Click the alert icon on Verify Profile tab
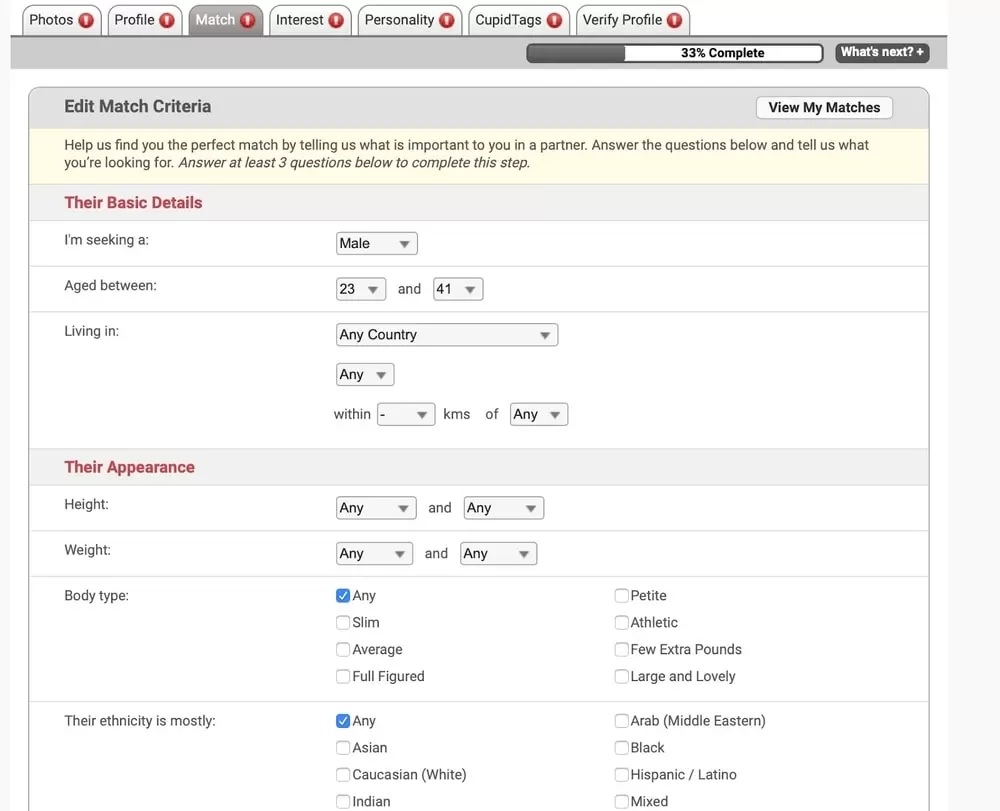The image size is (1000, 811). 674,20
